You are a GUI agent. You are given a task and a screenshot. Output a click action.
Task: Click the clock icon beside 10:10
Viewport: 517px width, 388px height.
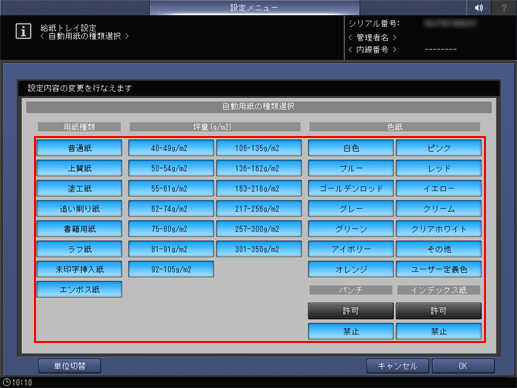click(x=6, y=382)
